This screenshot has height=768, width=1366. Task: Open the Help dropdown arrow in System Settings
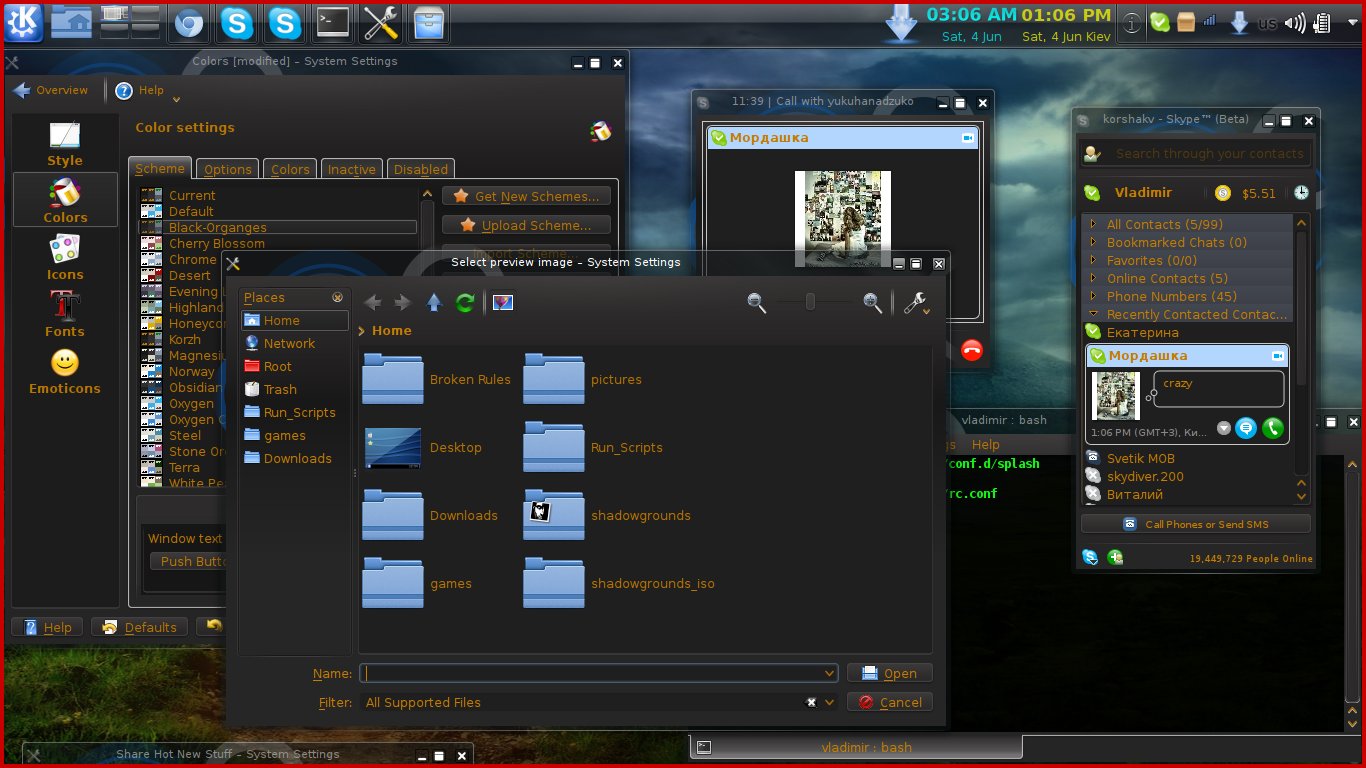click(176, 97)
